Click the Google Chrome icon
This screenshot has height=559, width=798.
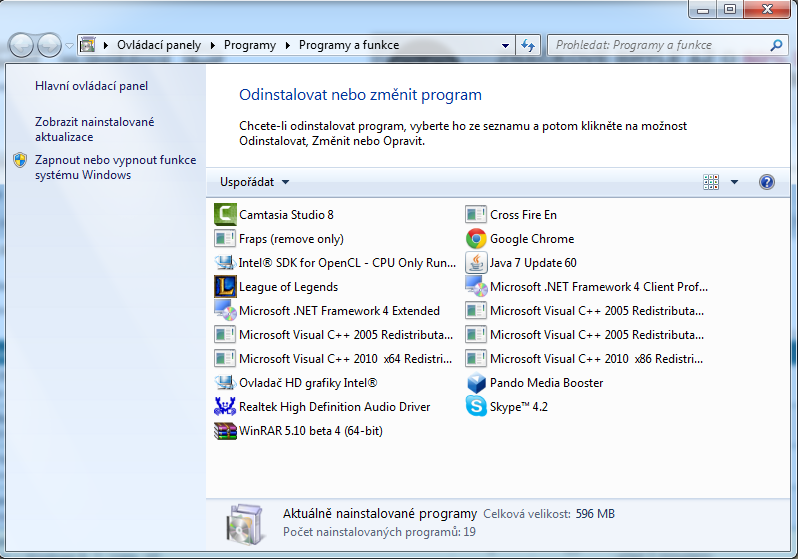tap(476, 238)
